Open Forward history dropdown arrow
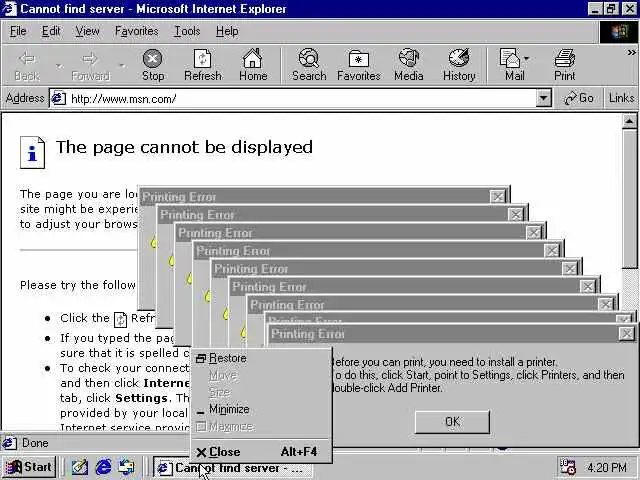Image resolution: width=640 pixels, height=480 pixels. click(121, 66)
